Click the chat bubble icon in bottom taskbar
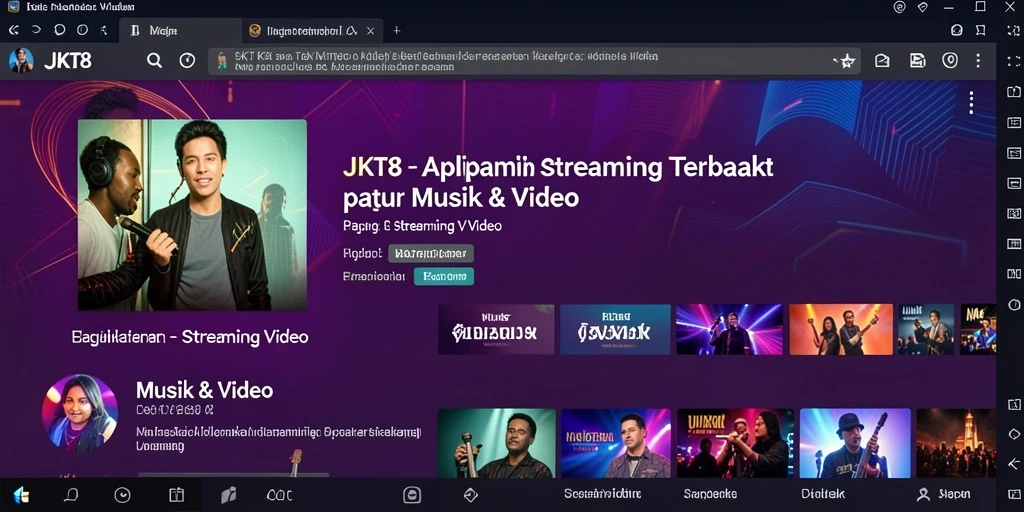 71,496
